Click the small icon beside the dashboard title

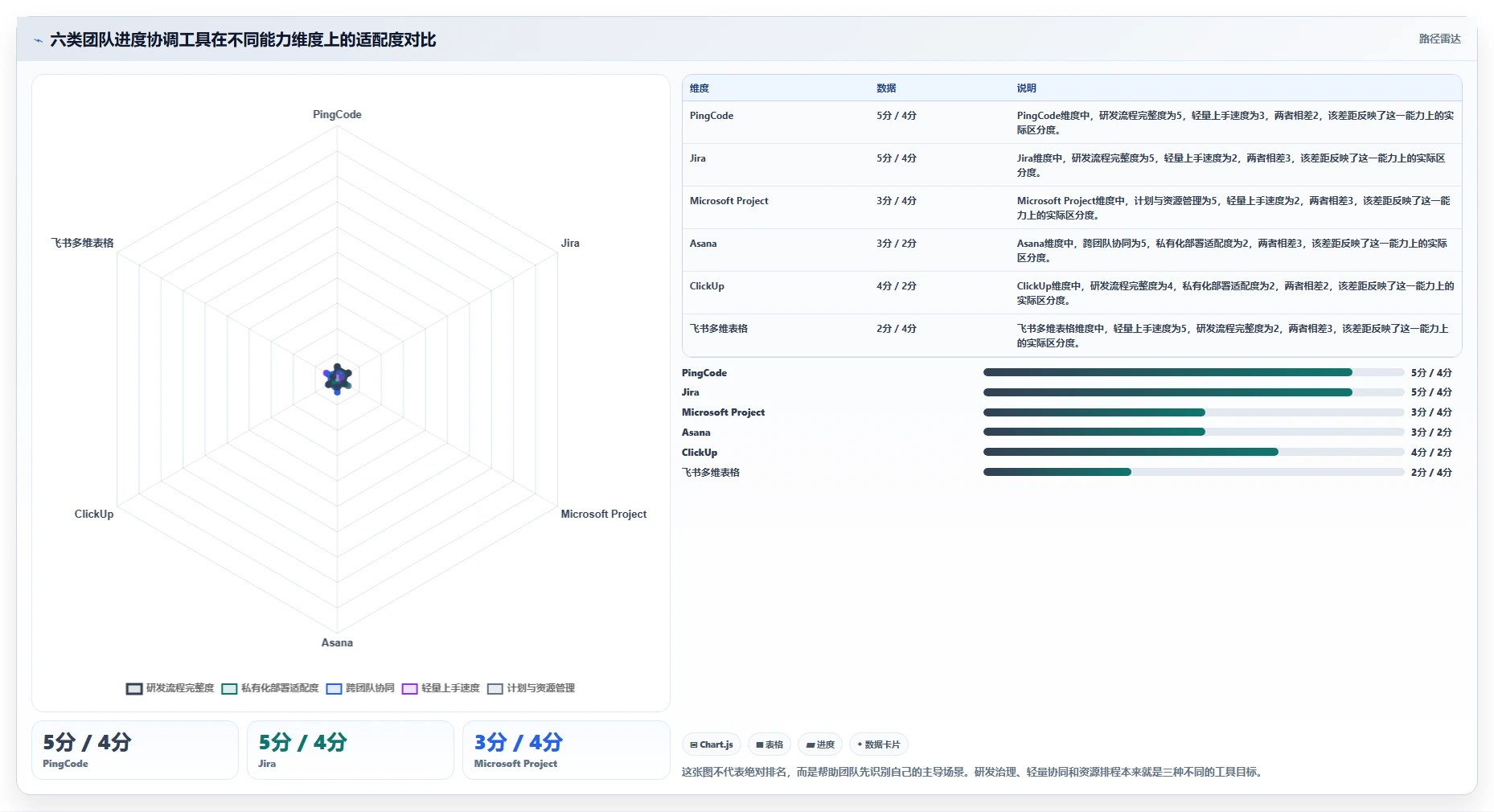click(38, 40)
